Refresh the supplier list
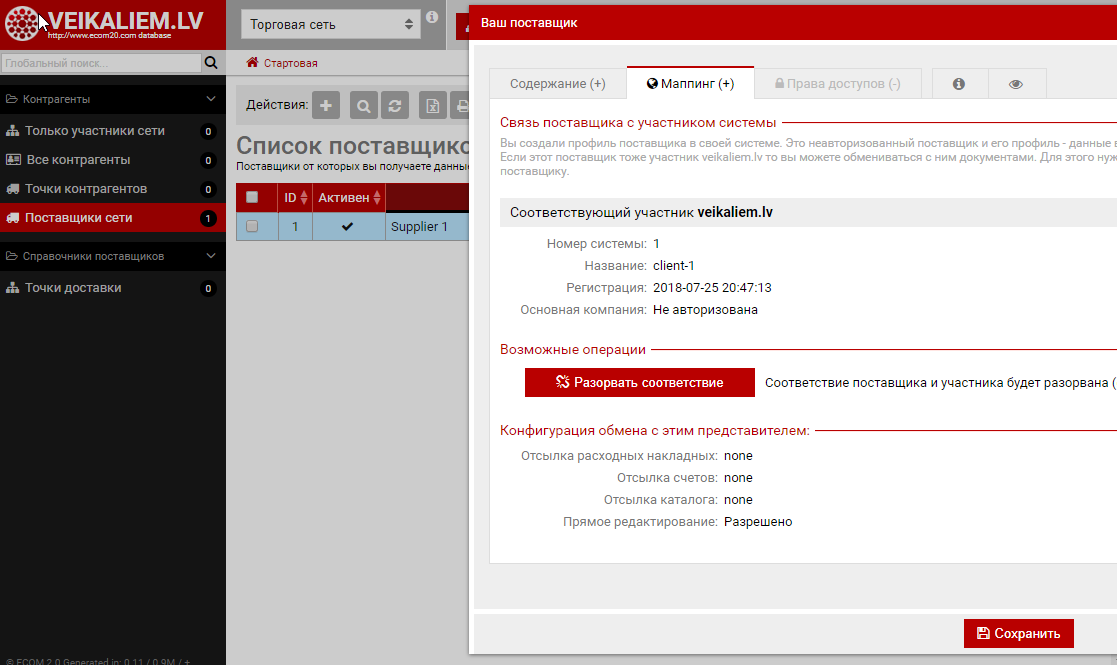The image size is (1117, 665). tap(396, 105)
